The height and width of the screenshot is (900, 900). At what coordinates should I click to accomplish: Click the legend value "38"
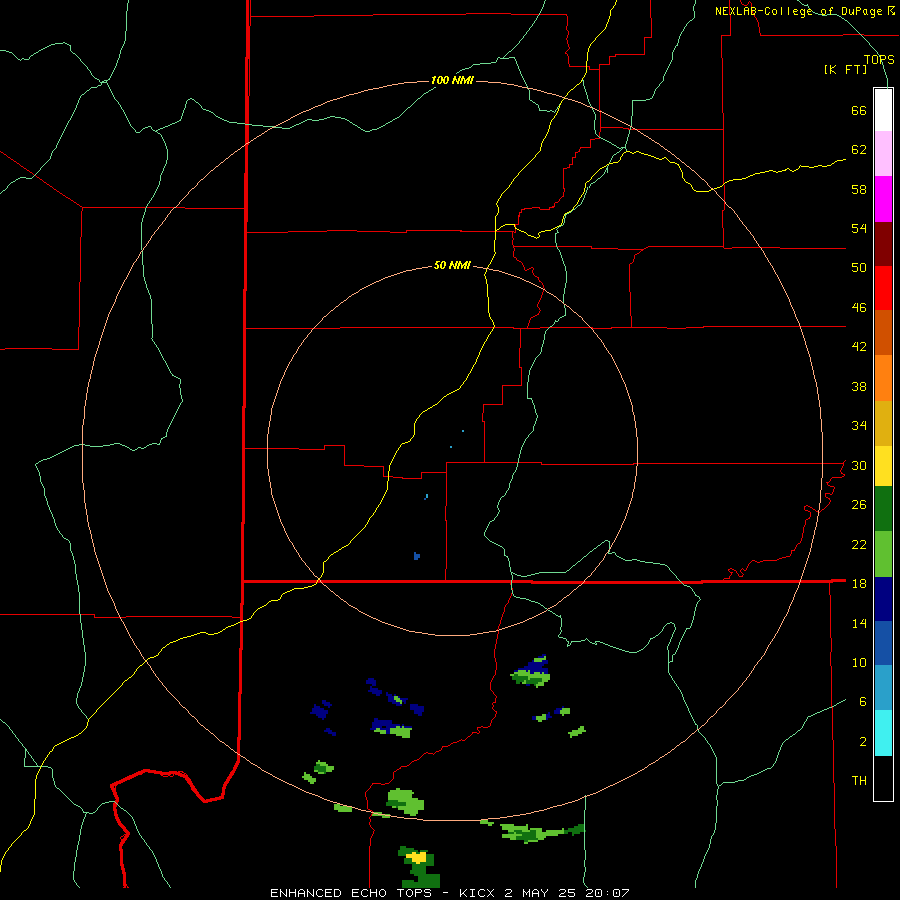pyautogui.click(x=859, y=386)
